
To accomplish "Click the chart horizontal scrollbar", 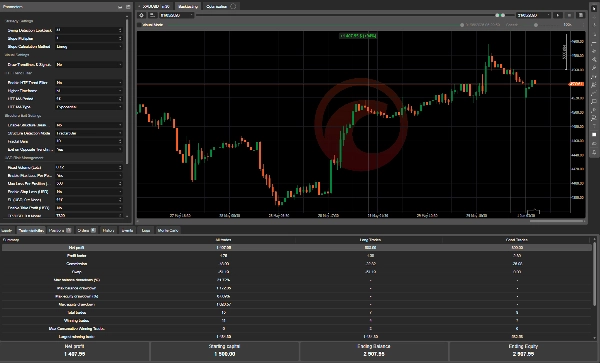I will click(557, 221).
